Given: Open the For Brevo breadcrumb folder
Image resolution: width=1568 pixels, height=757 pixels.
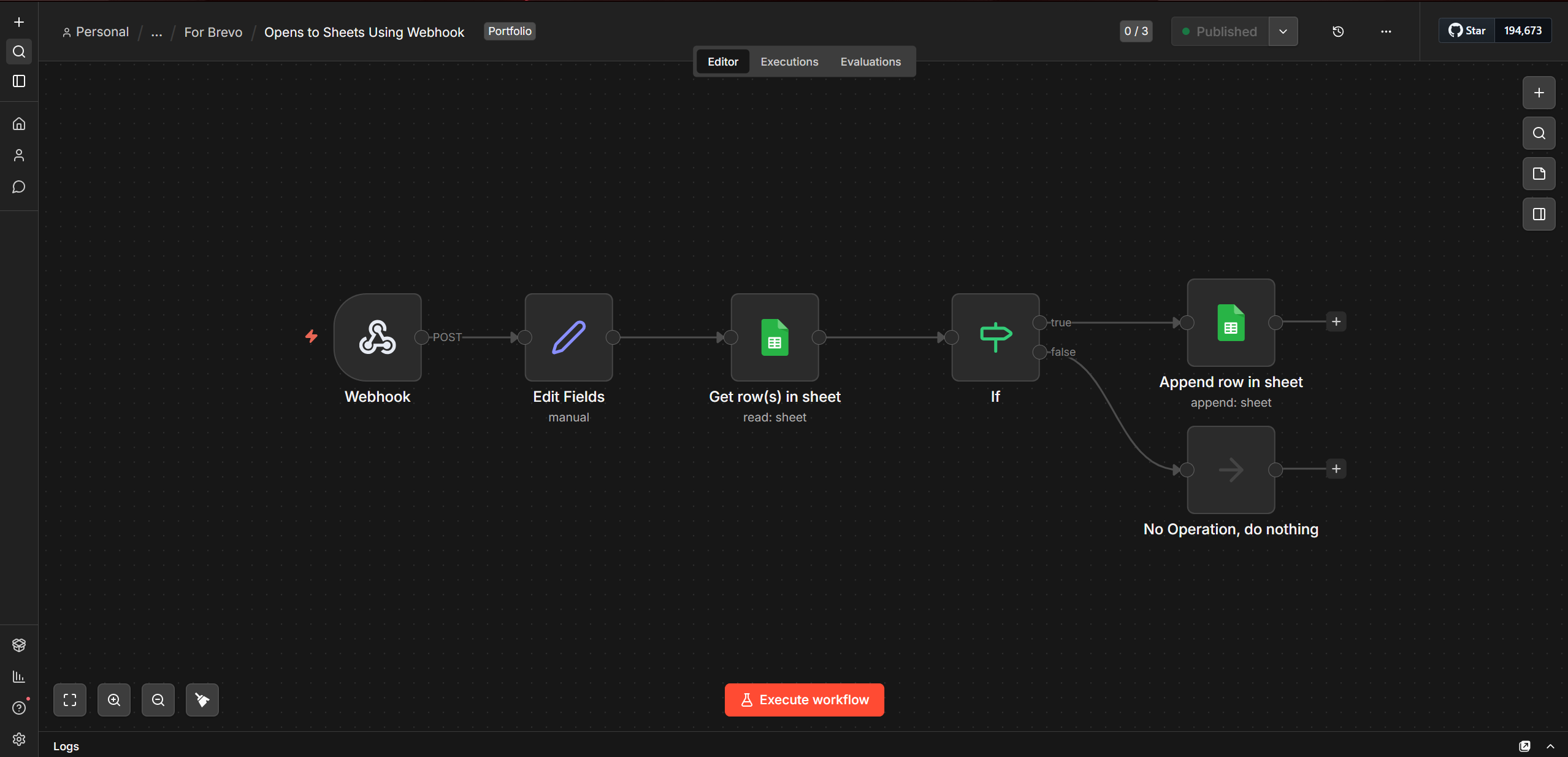Looking at the screenshot, I should coord(213,32).
